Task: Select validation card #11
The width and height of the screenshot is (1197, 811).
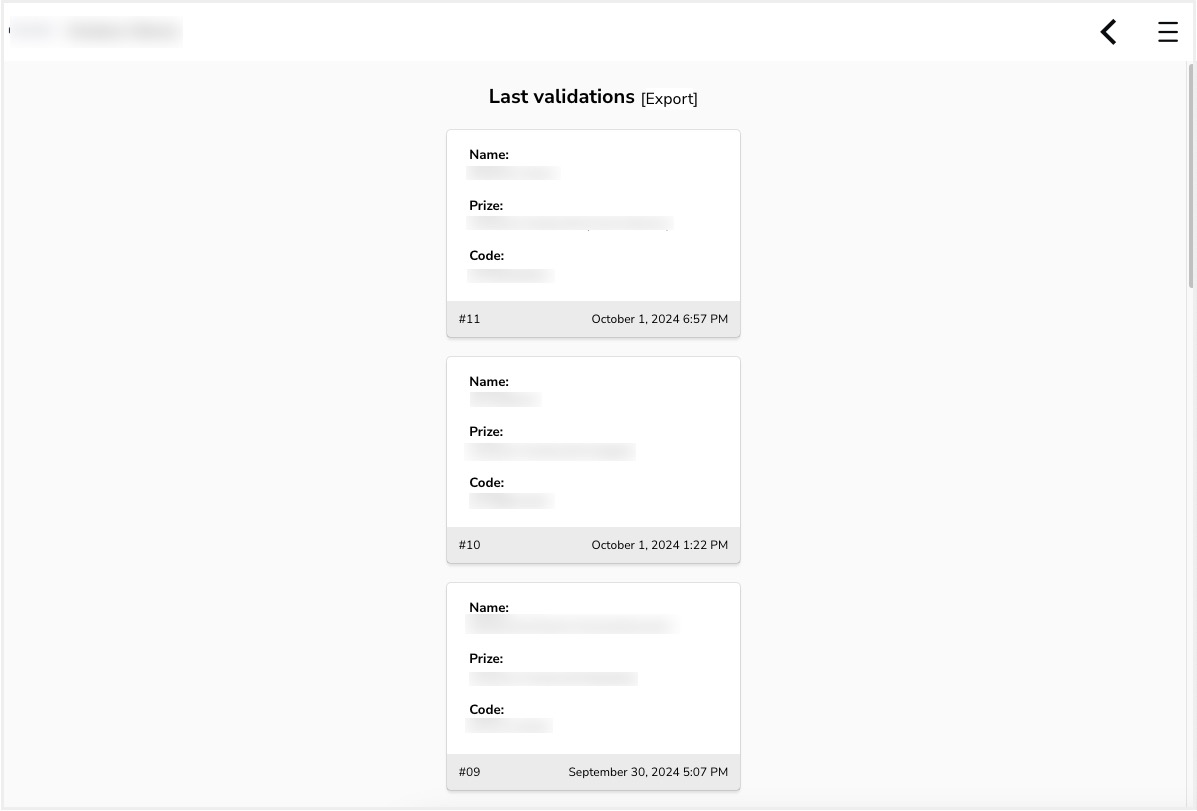Action: tap(593, 234)
